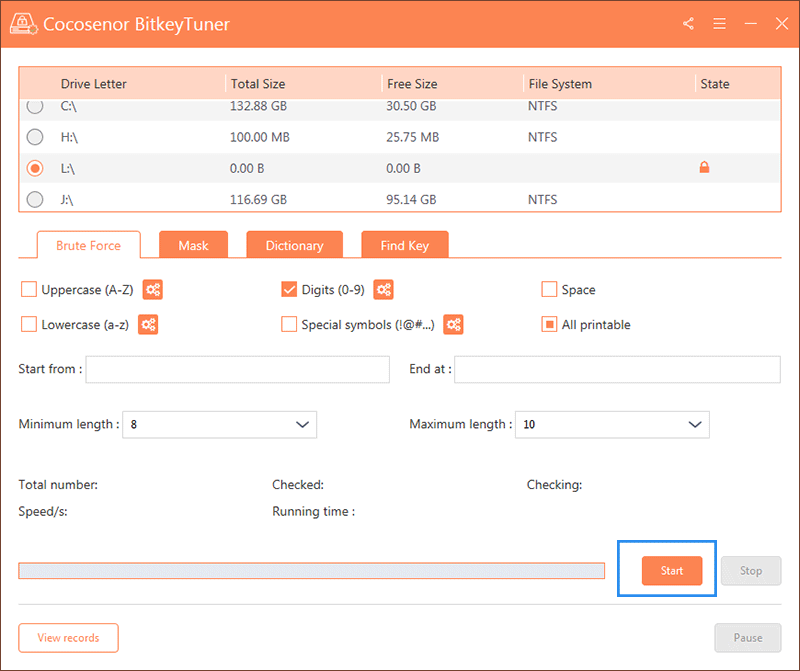The width and height of the screenshot is (800, 671).
Task: Click the Pause button
Action: [748, 637]
